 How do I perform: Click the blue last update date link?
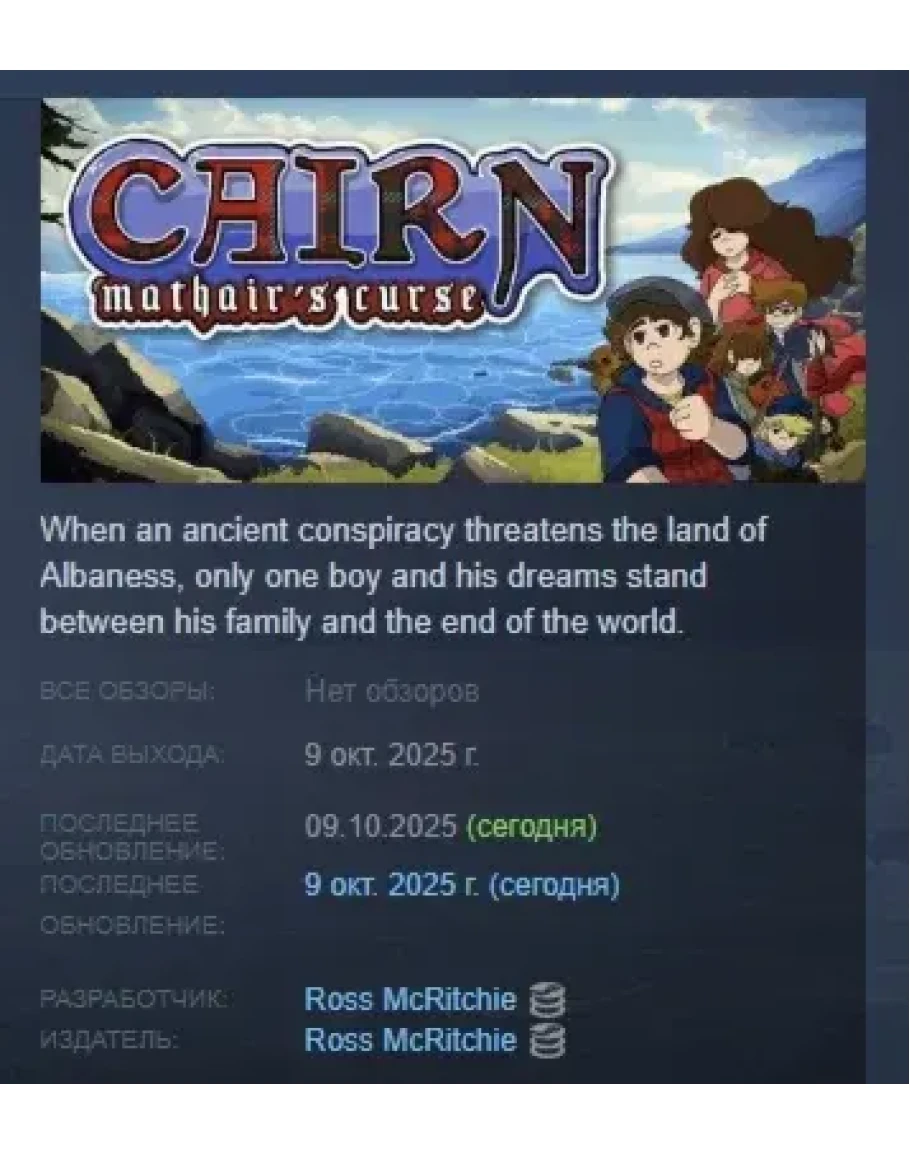(462, 885)
